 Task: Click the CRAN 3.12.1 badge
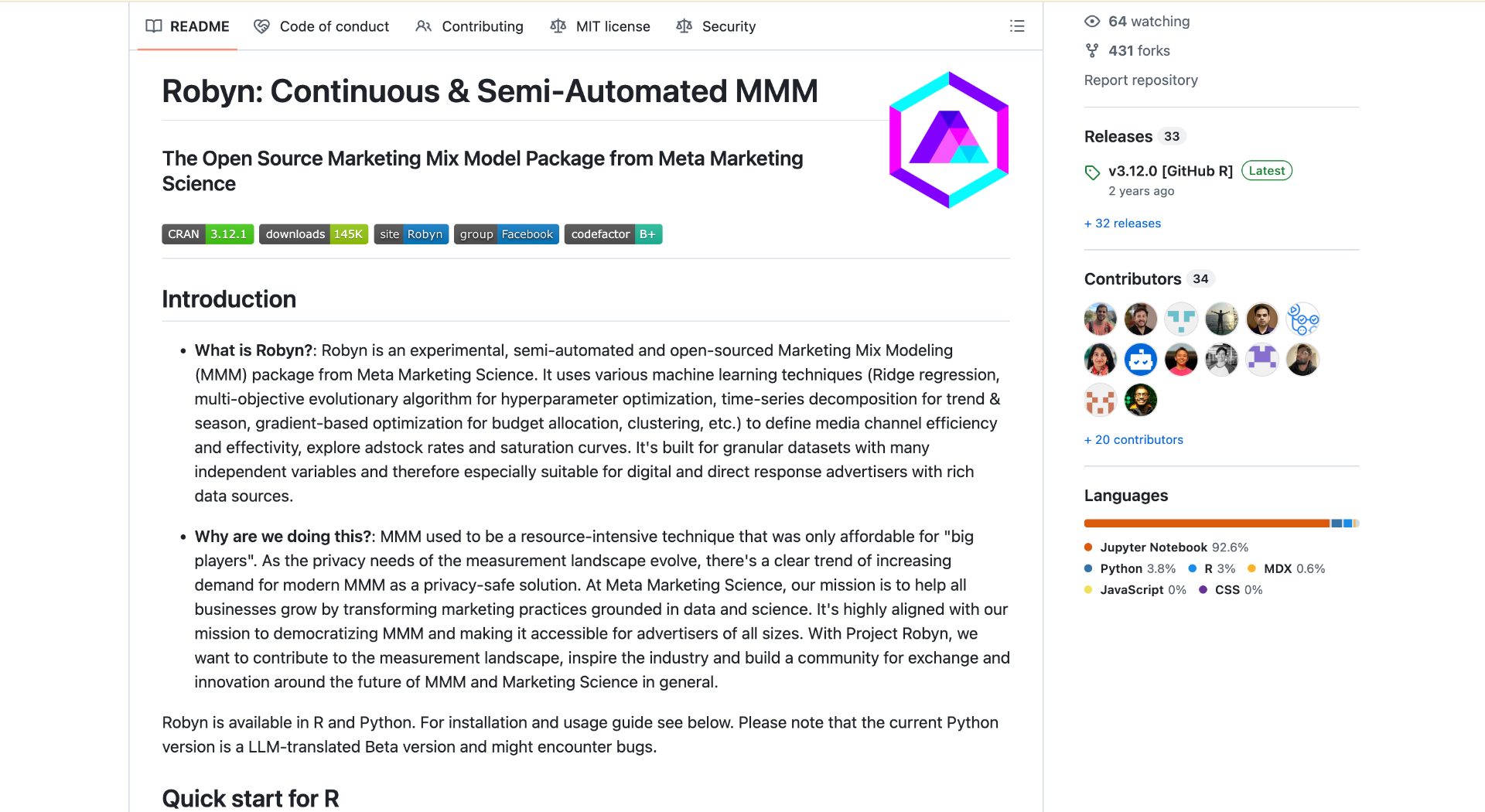point(208,234)
